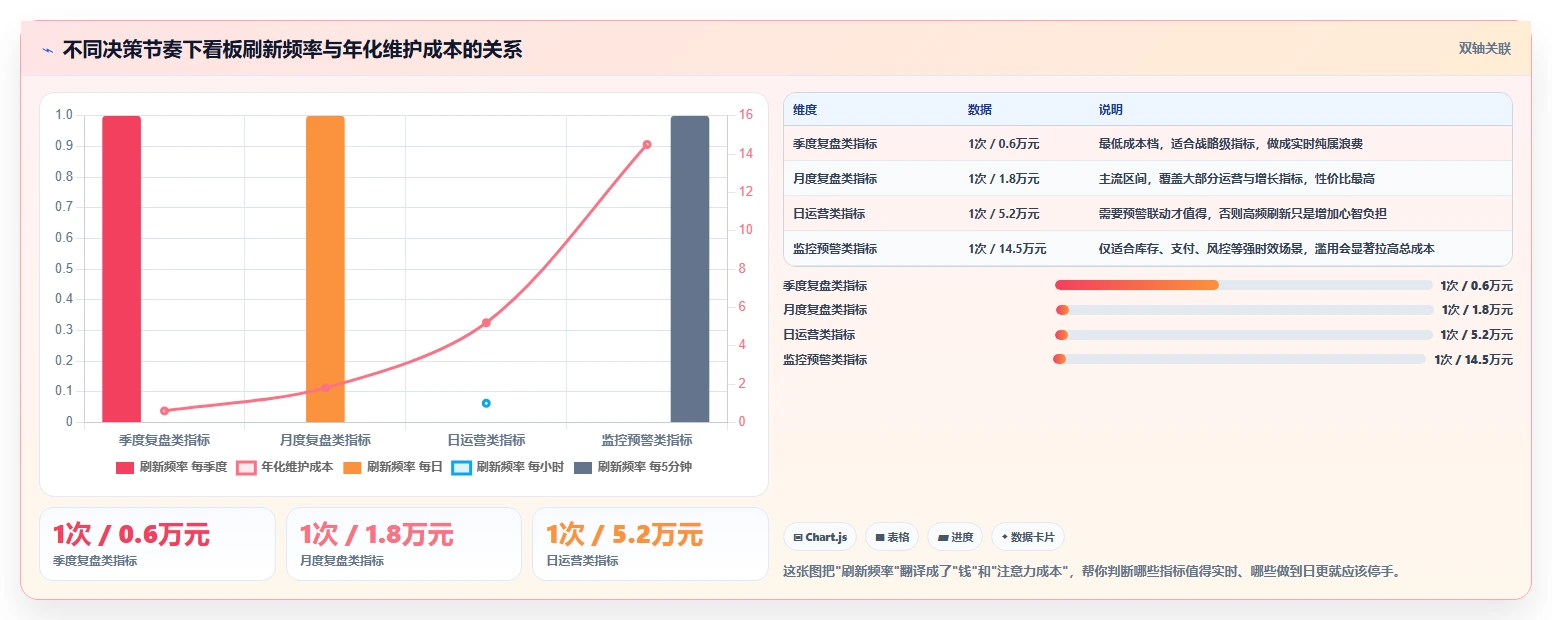This screenshot has width=1552, height=620.
Task: Click the table cell 1次 / 0.6万元
Action: 1004,144
